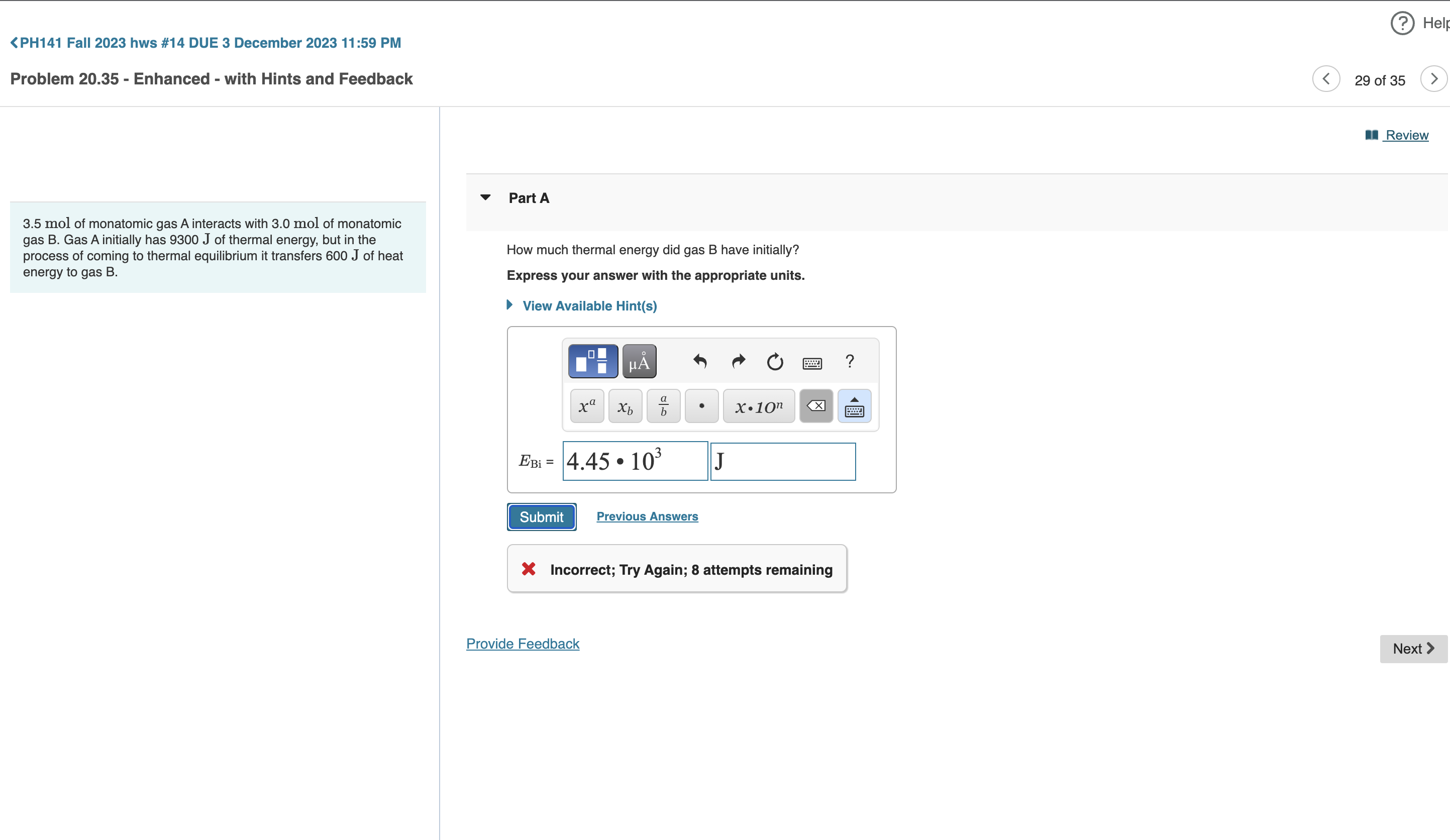Toggle the keyboard input mode icon
This screenshot has height=840, width=1450.
pos(855,405)
